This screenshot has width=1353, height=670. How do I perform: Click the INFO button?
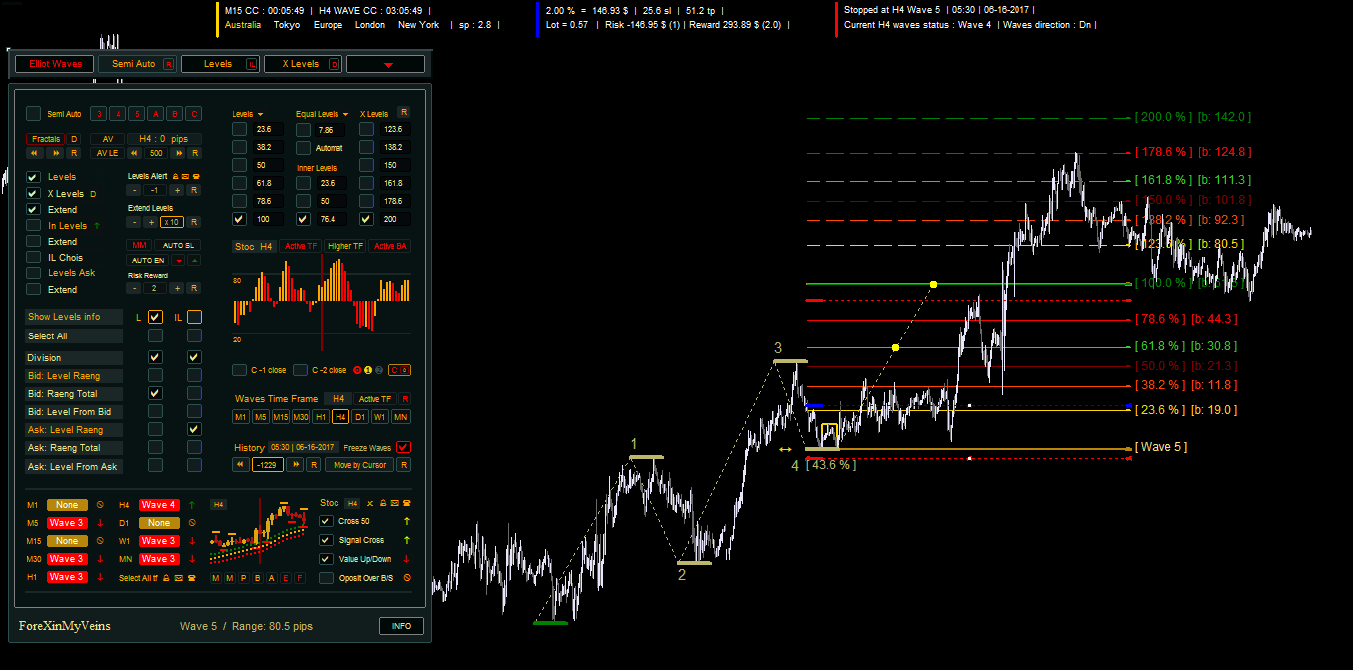tap(401, 626)
